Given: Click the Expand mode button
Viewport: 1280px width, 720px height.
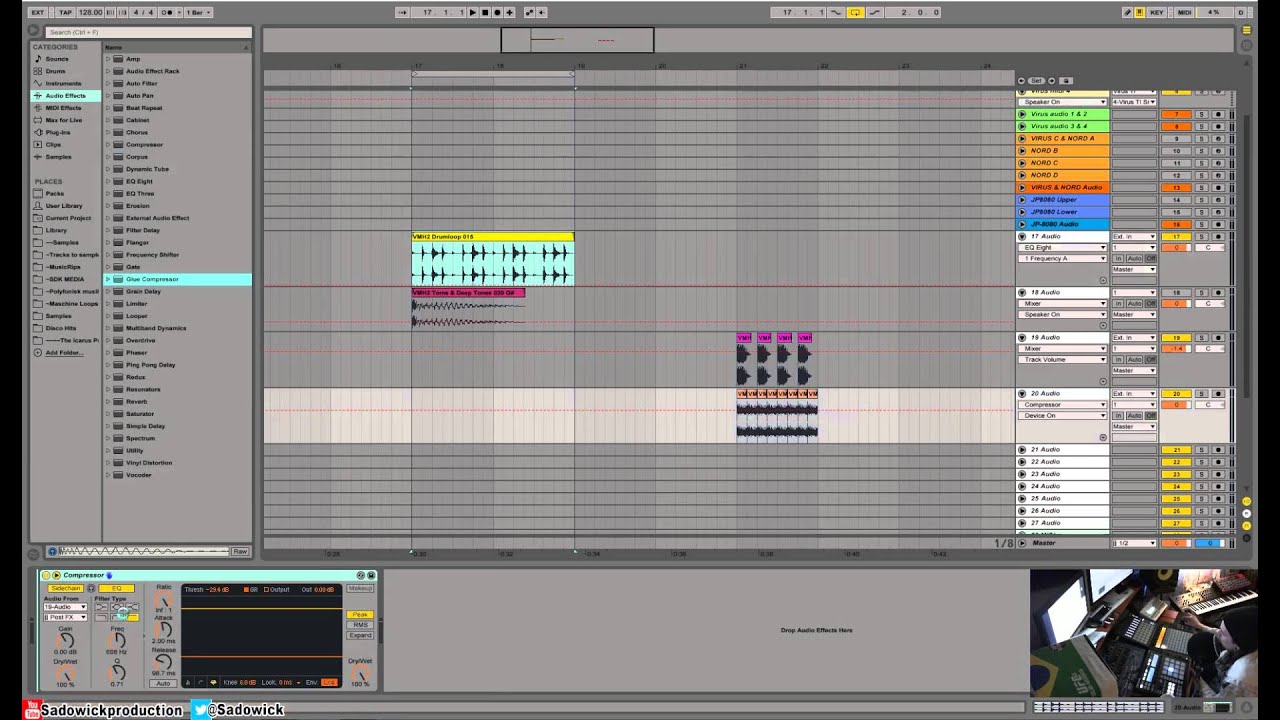Looking at the screenshot, I should (x=360, y=635).
